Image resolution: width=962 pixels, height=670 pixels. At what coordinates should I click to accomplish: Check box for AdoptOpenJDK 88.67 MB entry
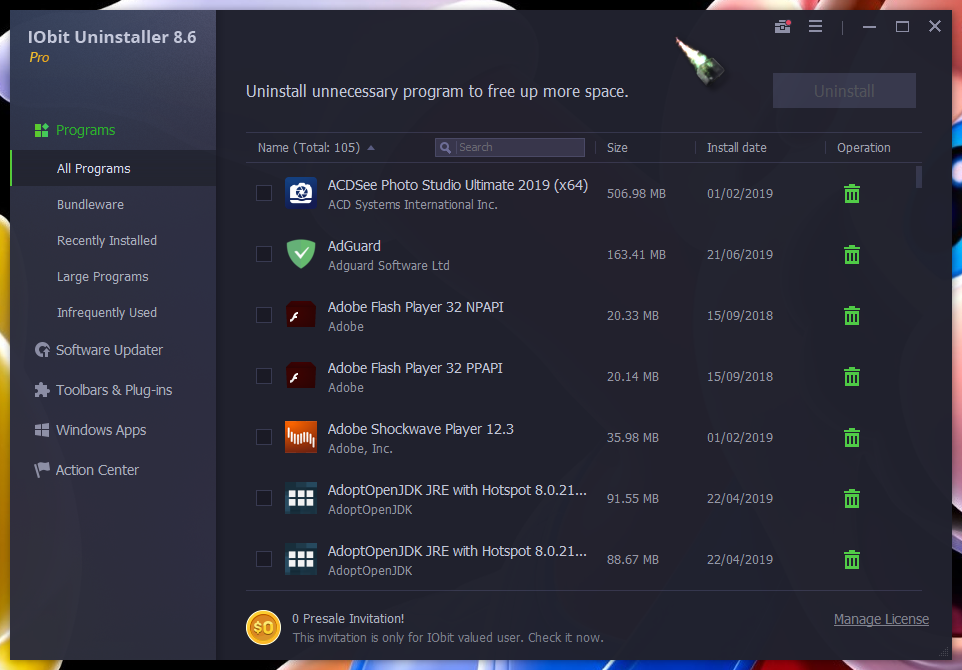click(264, 559)
